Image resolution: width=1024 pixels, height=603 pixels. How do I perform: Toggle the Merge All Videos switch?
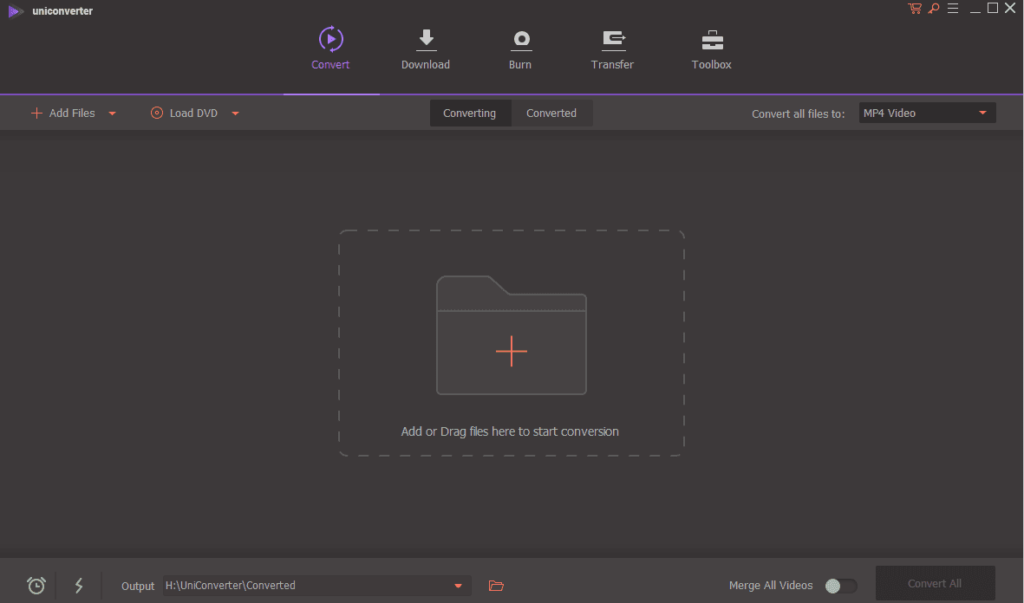[x=840, y=586]
